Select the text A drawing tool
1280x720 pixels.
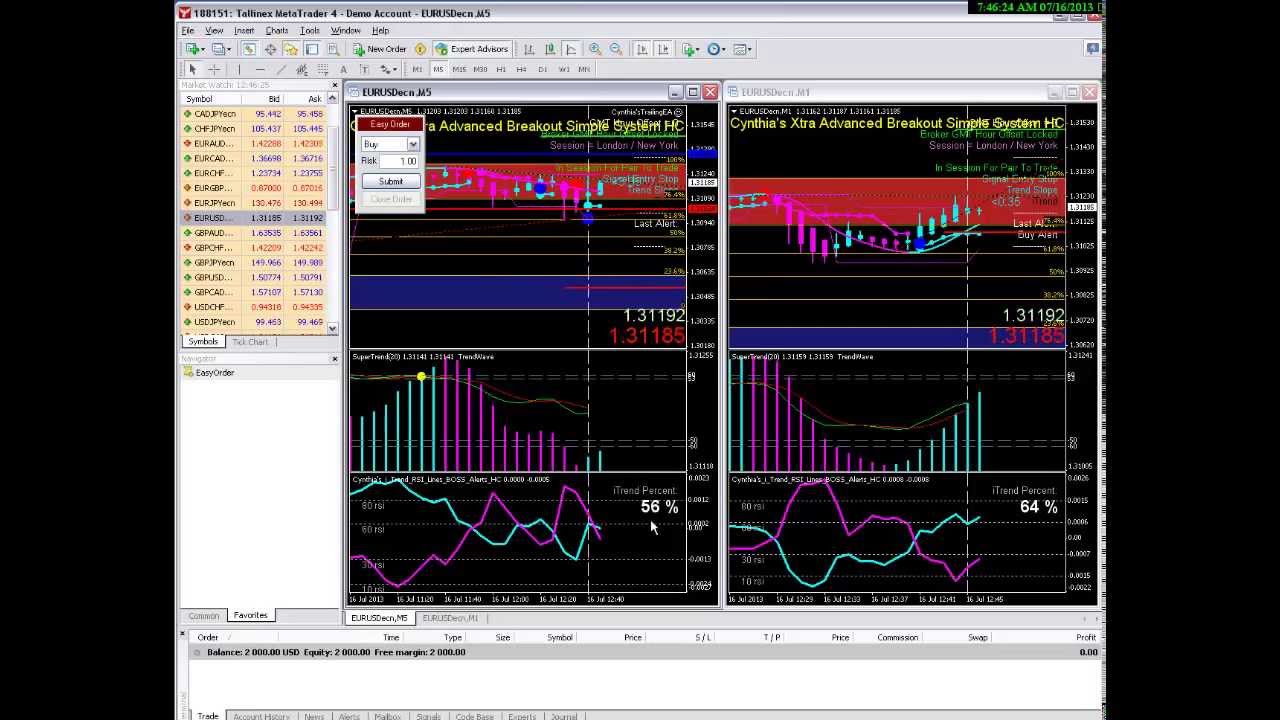pos(344,69)
